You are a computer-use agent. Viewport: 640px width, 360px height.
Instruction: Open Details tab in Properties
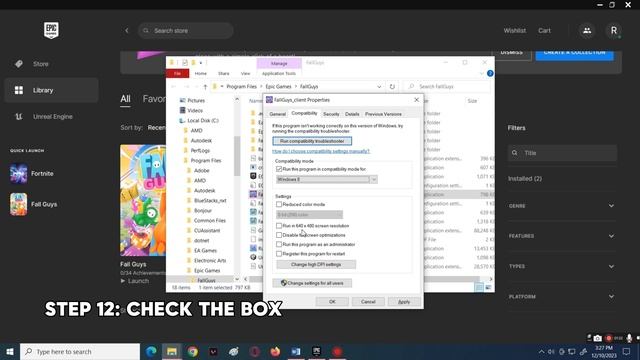click(x=352, y=114)
